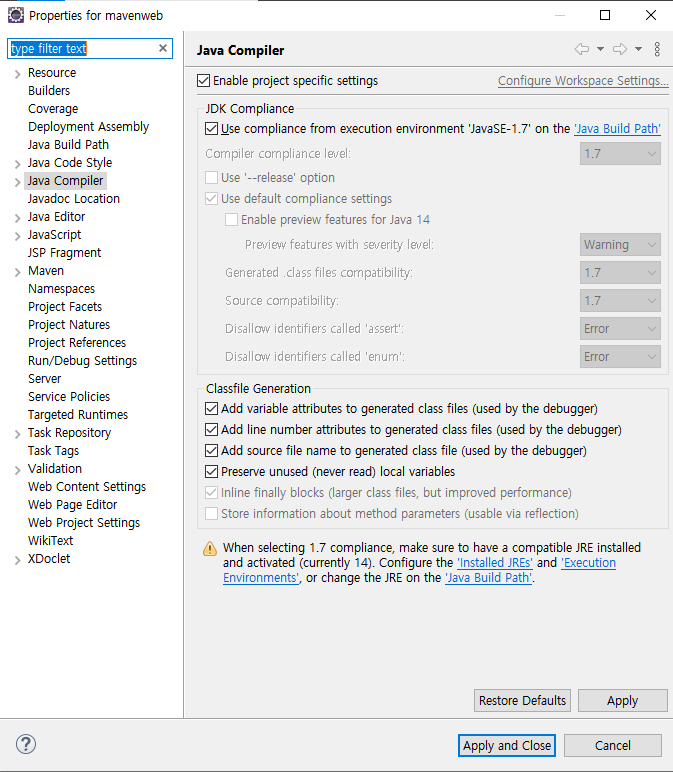Go forward using the right arrow icon

pos(620,49)
